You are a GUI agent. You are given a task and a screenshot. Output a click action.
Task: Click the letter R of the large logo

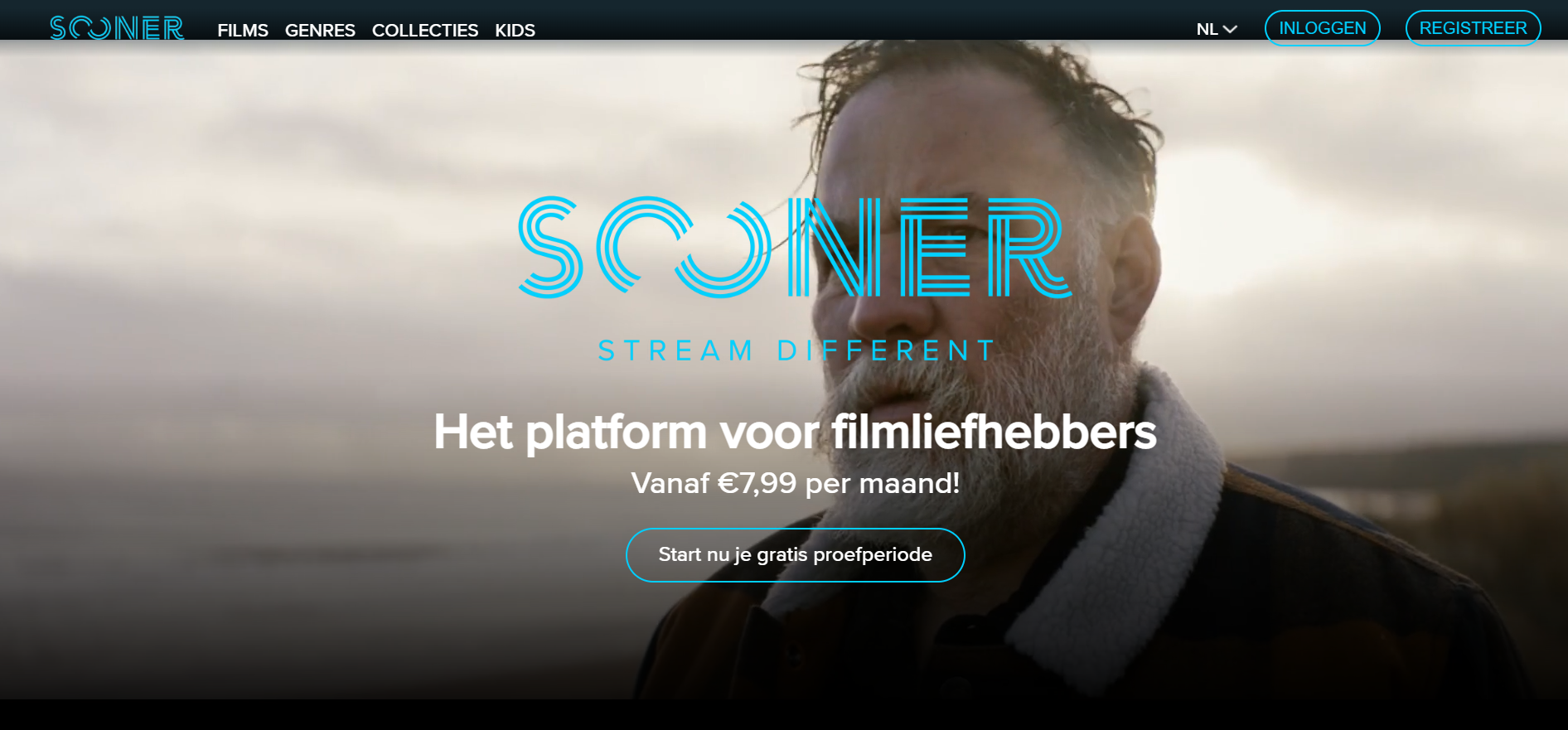click(x=1030, y=247)
